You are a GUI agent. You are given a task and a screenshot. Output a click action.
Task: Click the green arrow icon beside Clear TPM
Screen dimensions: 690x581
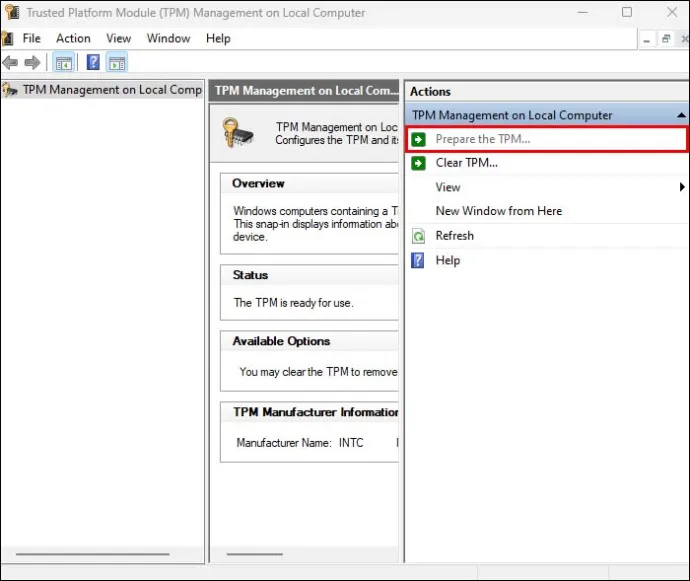[x=418, y=163]
